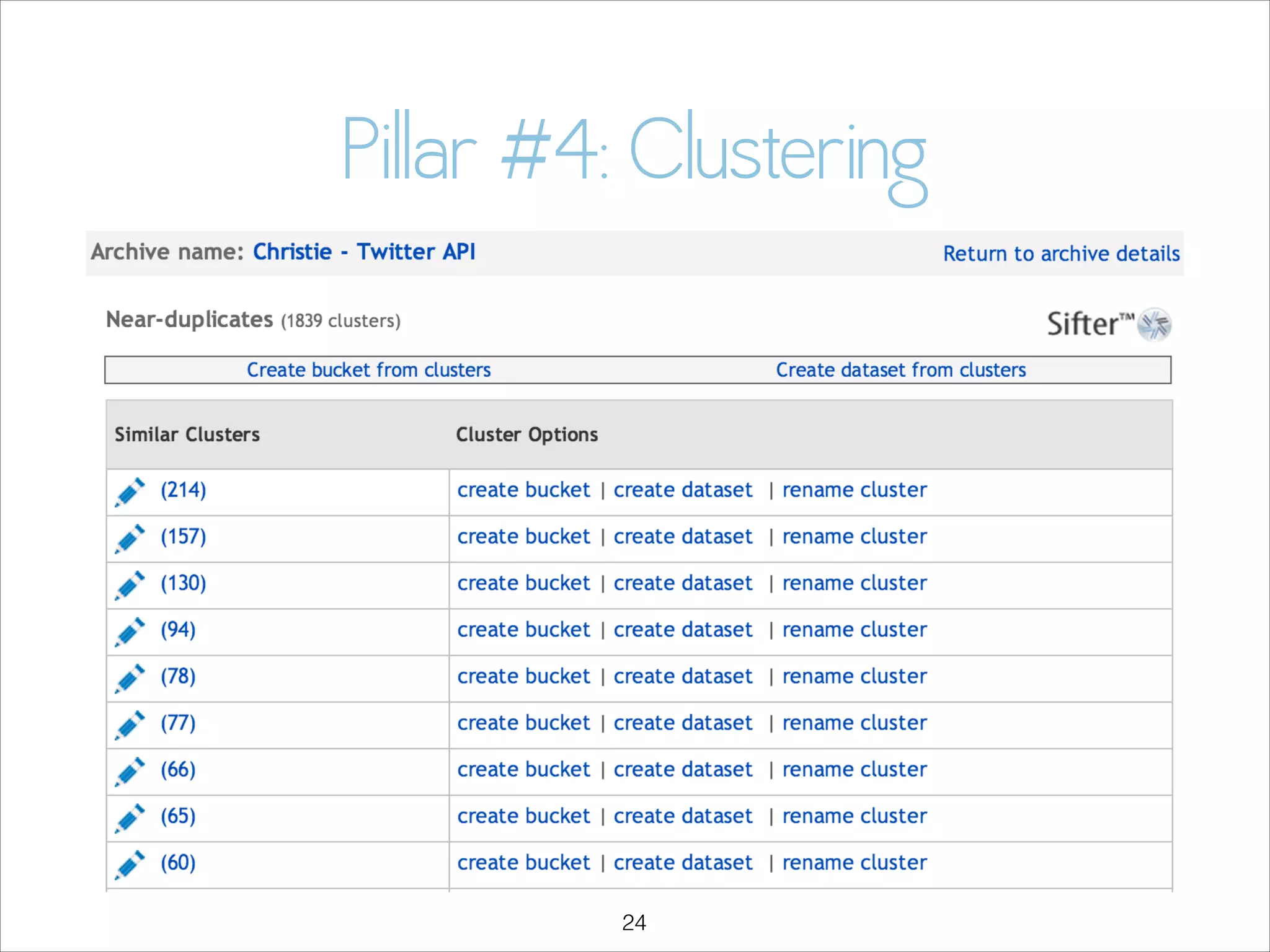This screenshot has height=952, width=1270.
Task: Click the Archive name: label
Action: click(x=167, y=252)
